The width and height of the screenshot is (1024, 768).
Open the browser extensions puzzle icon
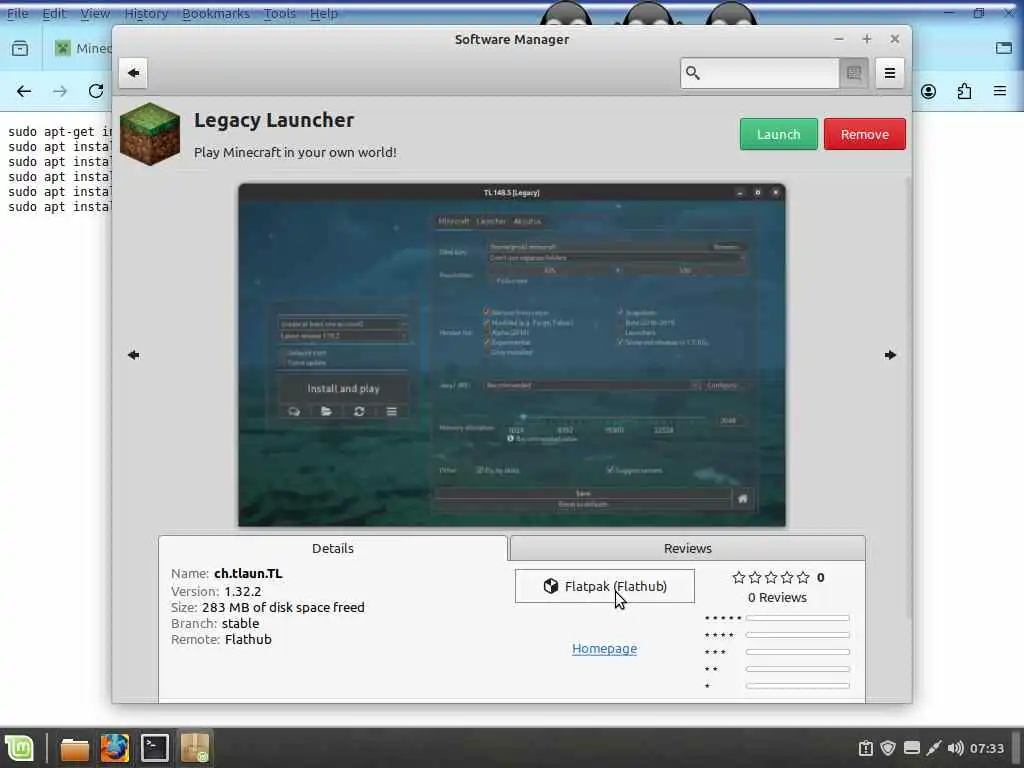pos(965,91)
